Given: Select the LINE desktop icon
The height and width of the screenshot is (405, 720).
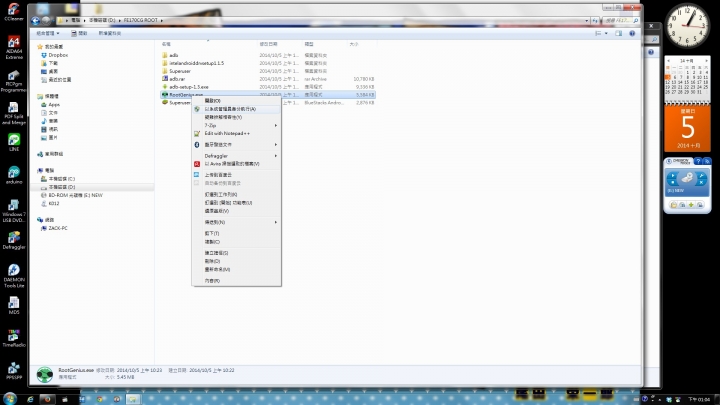Looking at the screenshot, I should point(14,142).
